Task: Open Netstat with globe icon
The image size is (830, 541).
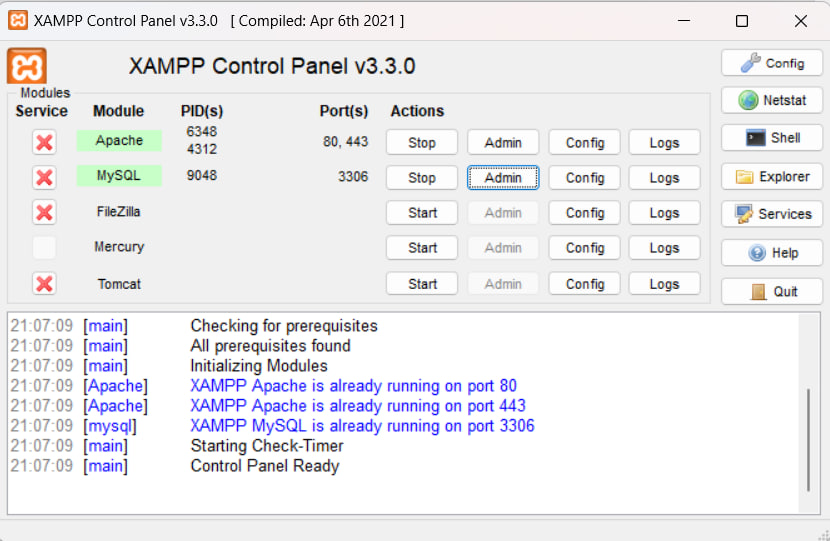Action: 772,100
